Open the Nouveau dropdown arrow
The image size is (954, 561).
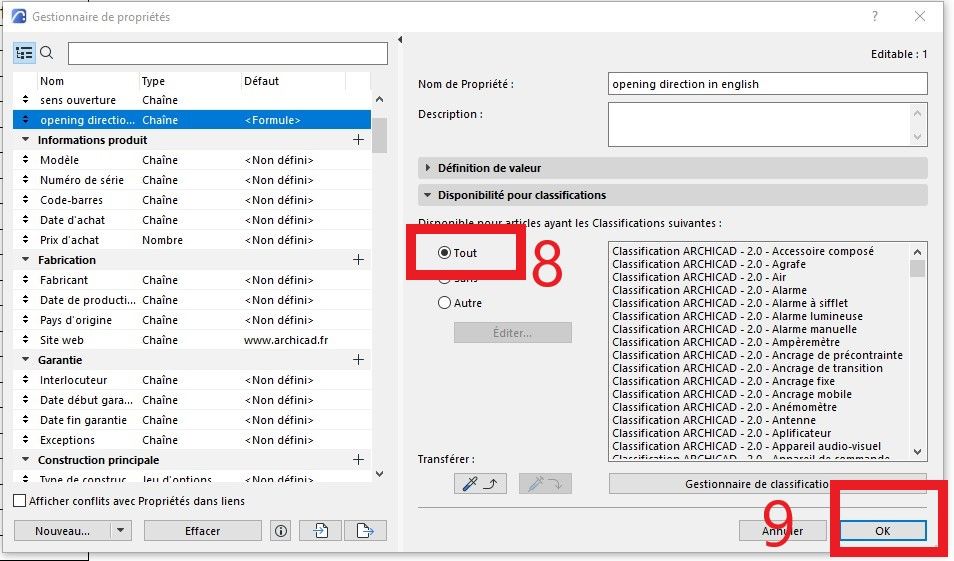pos(120,531)
